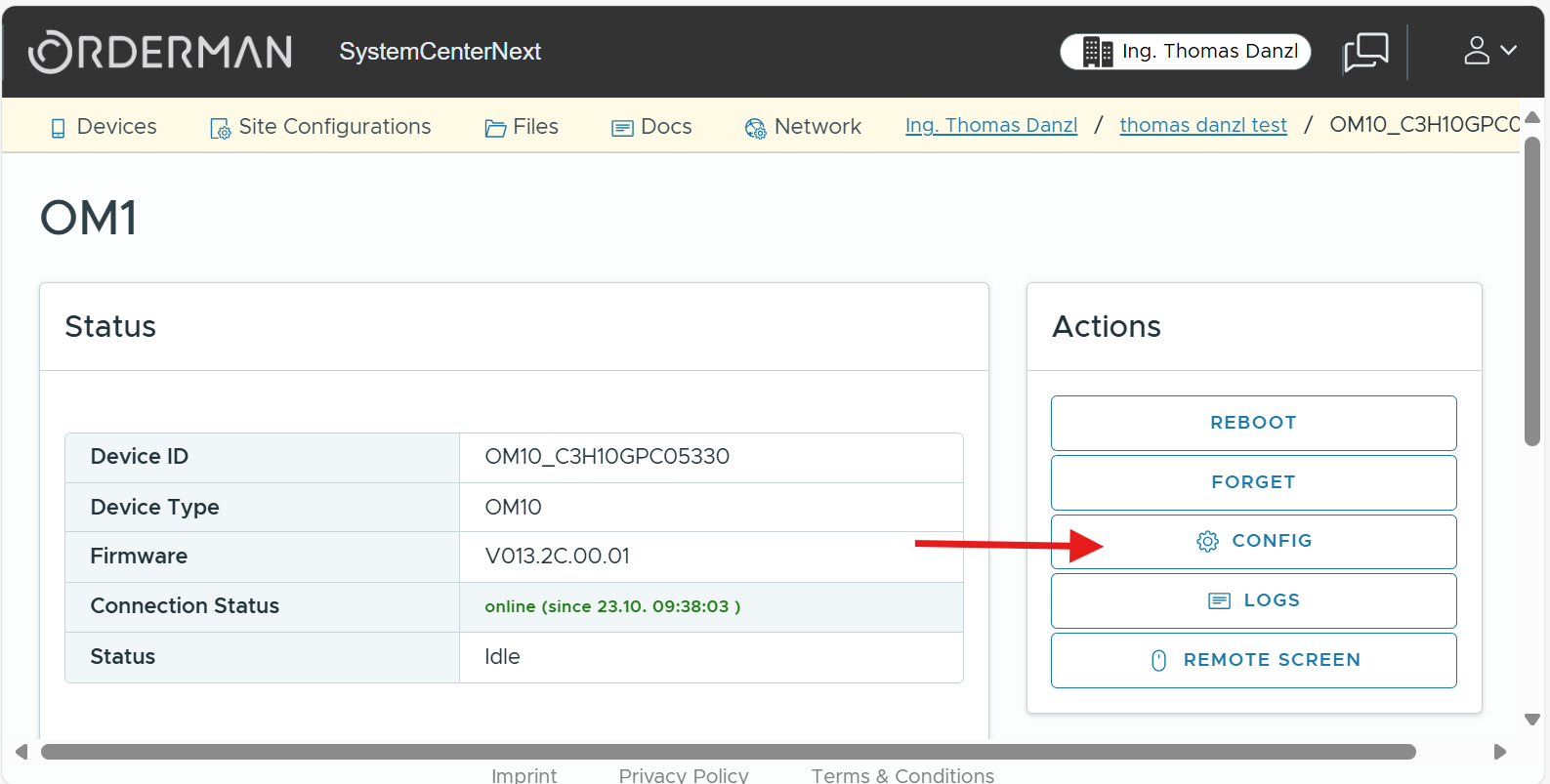1550x784 pixels.
Task: Click the CONFIG gear icon
Action: 1207,541
